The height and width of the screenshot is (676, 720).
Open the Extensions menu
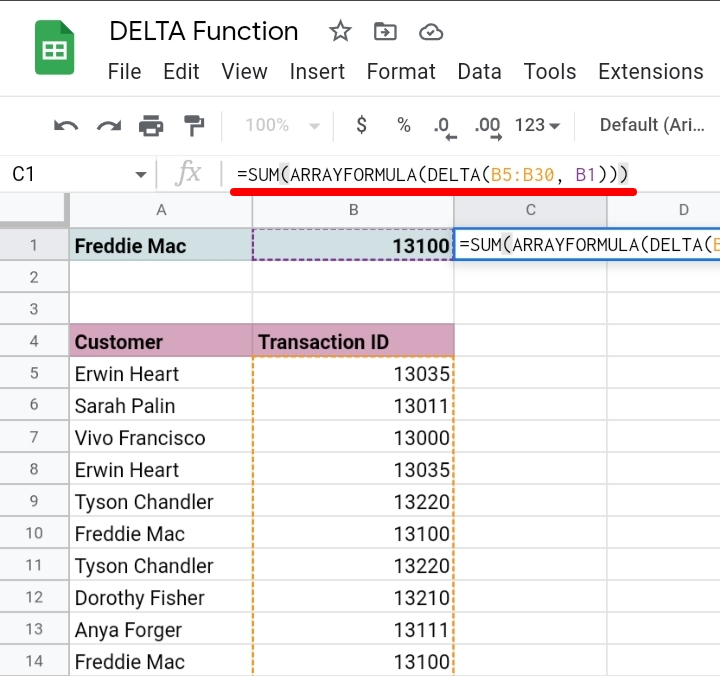651,72
